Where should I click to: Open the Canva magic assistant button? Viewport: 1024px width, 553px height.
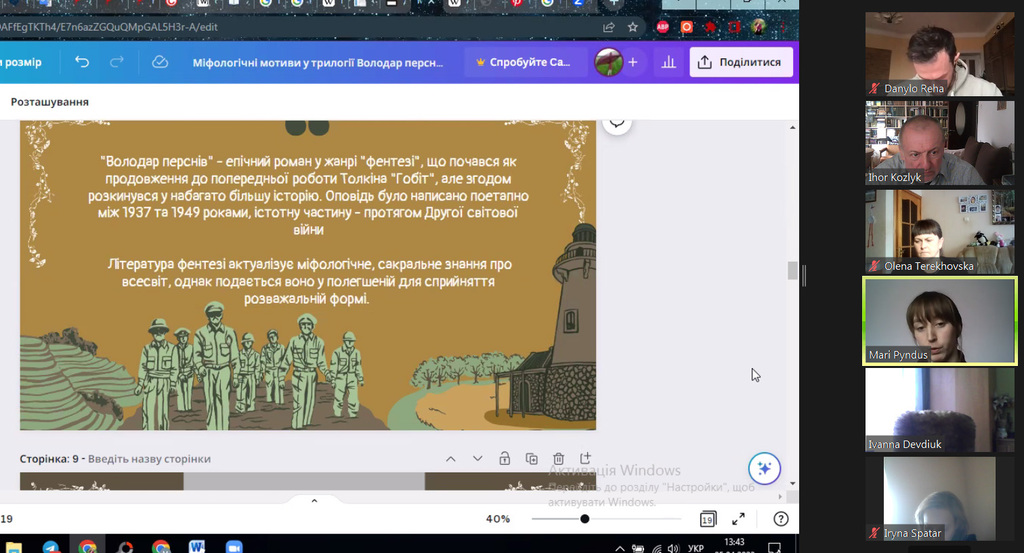764,468
